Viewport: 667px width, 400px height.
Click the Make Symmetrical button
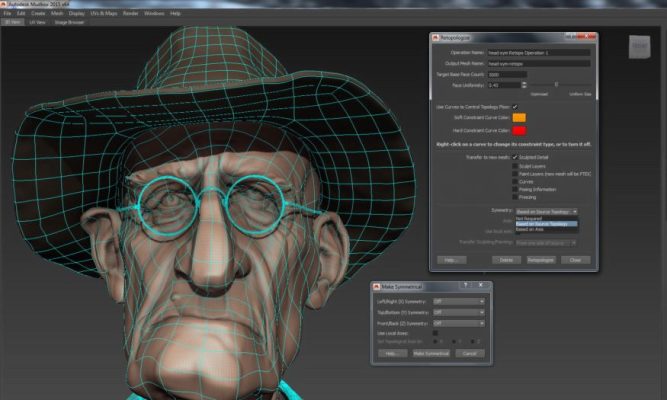431,353
